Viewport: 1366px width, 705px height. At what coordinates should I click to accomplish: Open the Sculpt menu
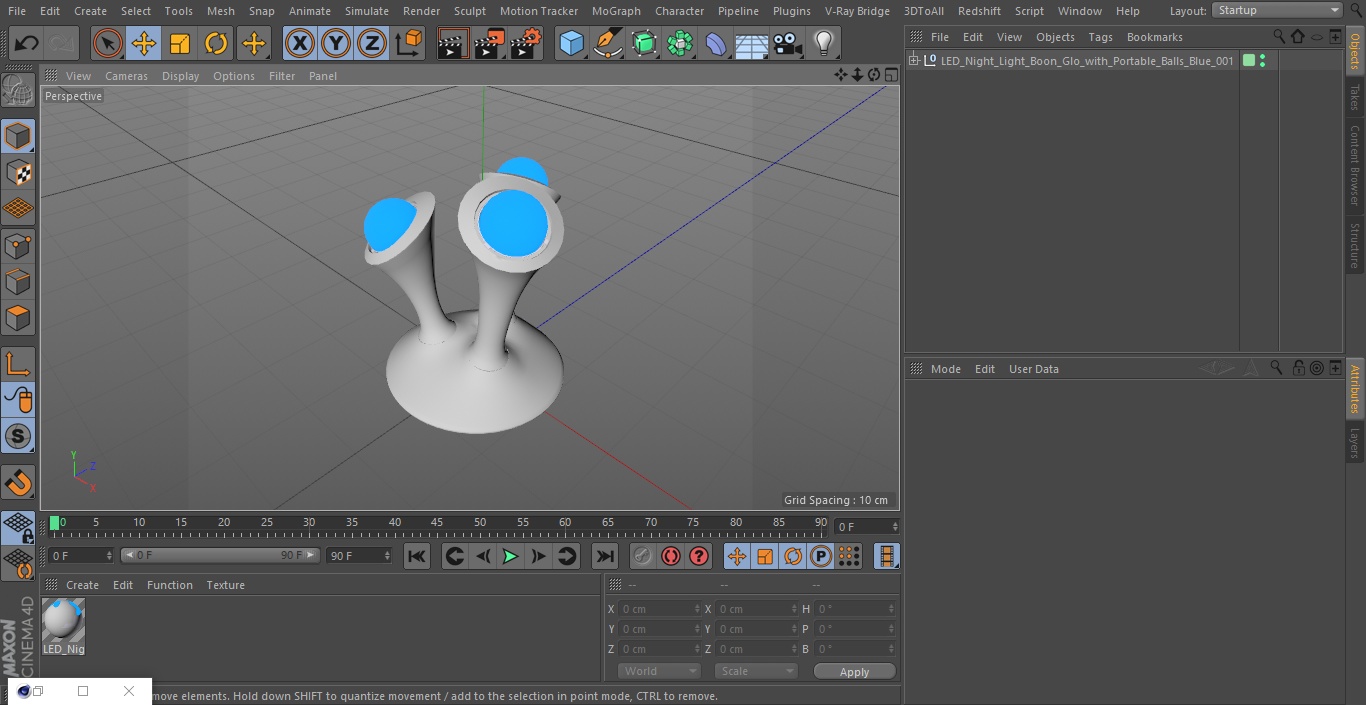(x=469, y=11)
